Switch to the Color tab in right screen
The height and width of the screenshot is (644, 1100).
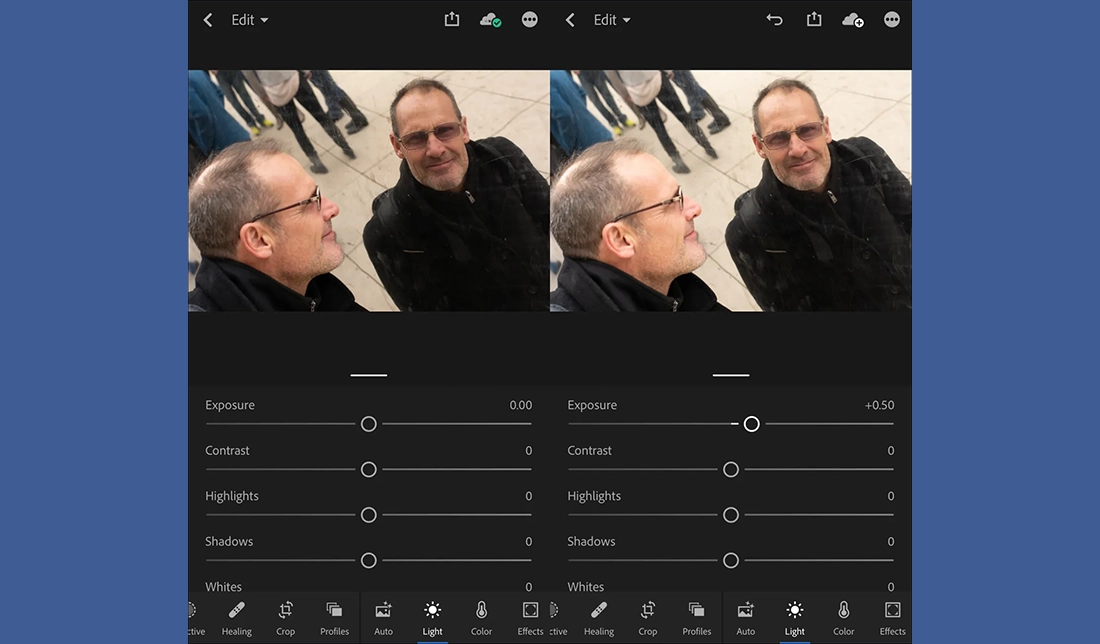(843, 616)
